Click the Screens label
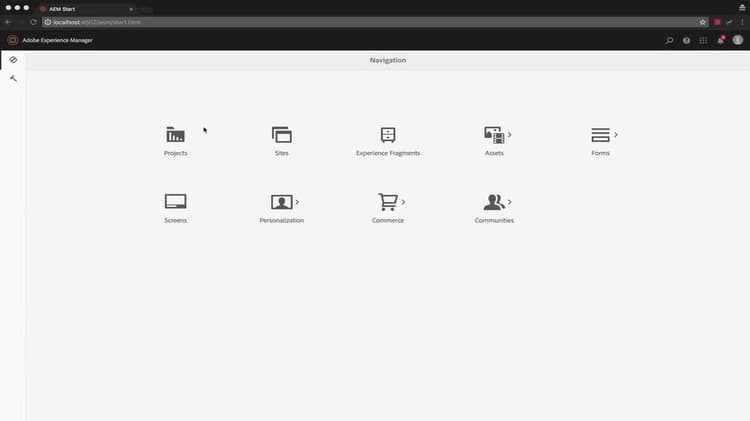This screenshot has height=421, width=750. pyautogui.click(x=176, y=221)
